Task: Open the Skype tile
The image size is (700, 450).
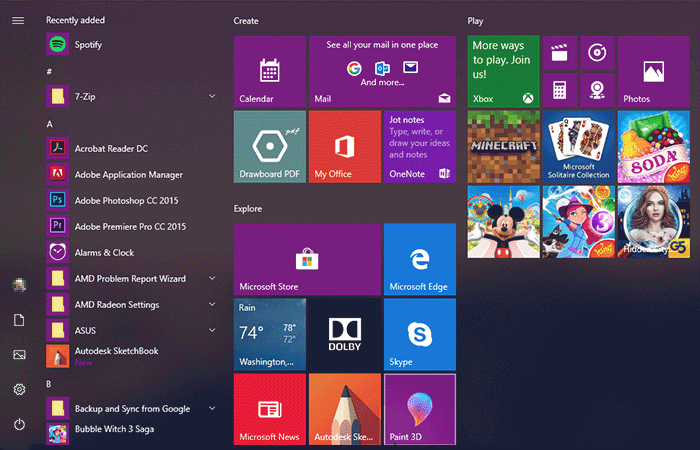Action: [420, 334]
